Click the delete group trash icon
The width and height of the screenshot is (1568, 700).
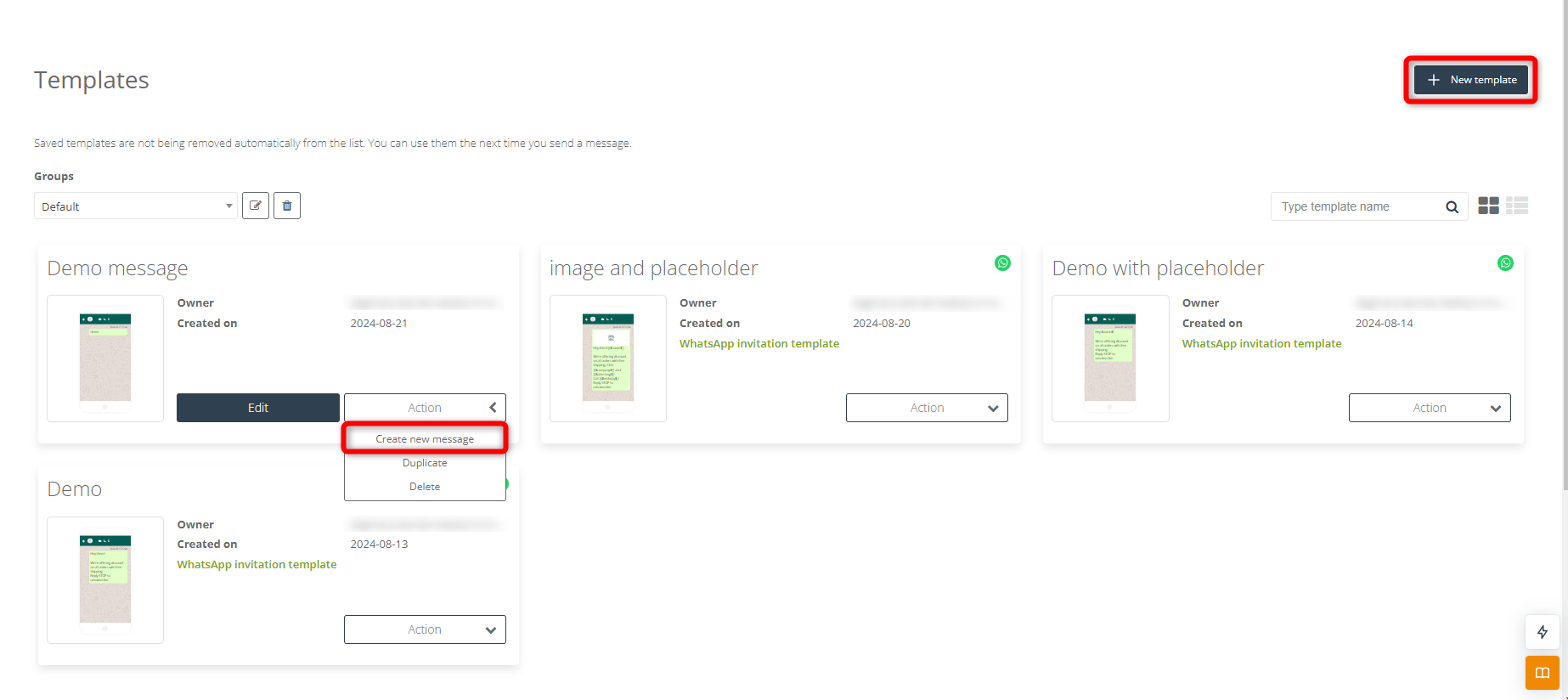point(287,206)
